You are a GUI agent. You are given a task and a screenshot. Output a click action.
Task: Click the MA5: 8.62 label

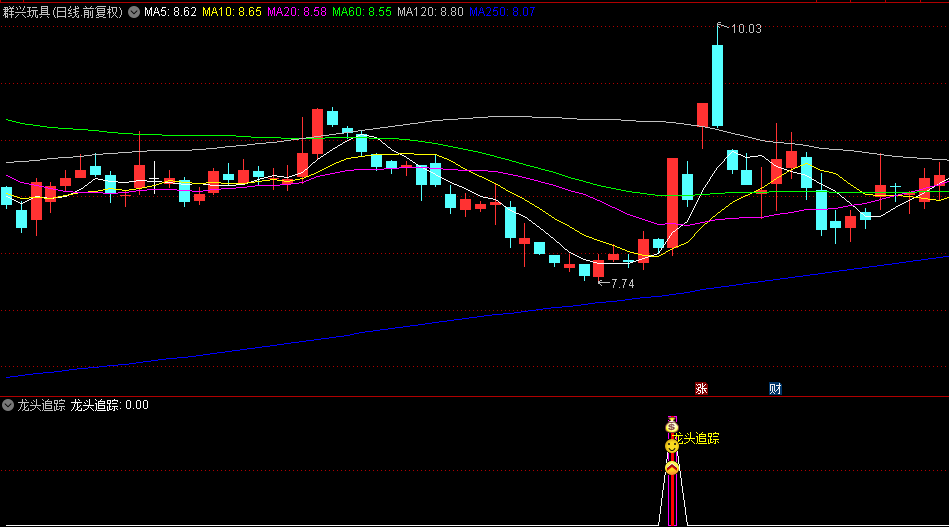pyautogui.click(x=171, y=12)
